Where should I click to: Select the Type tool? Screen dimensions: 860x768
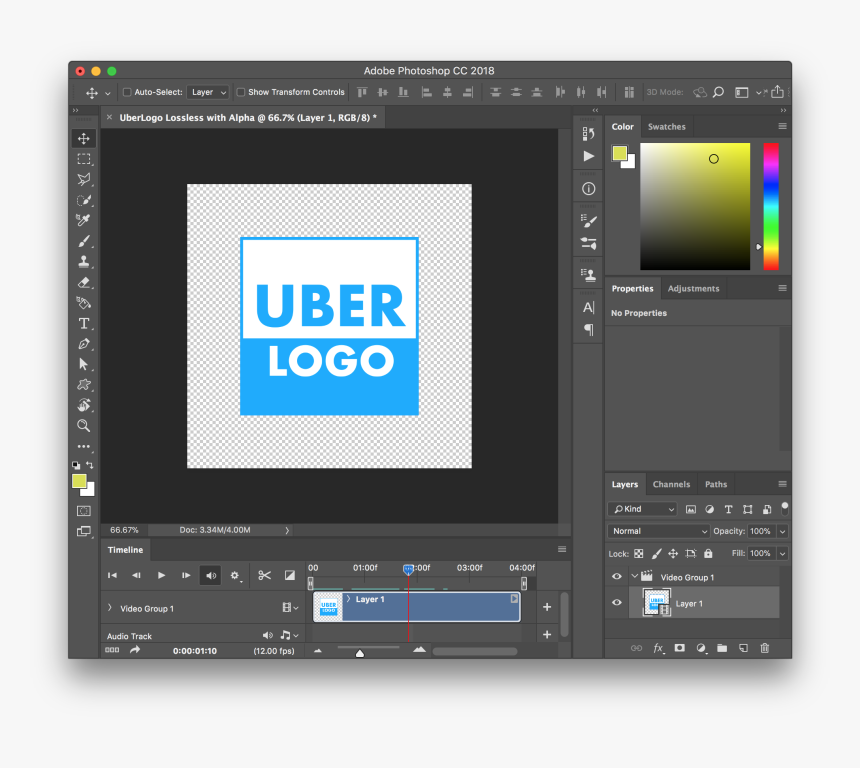point(84,323)
